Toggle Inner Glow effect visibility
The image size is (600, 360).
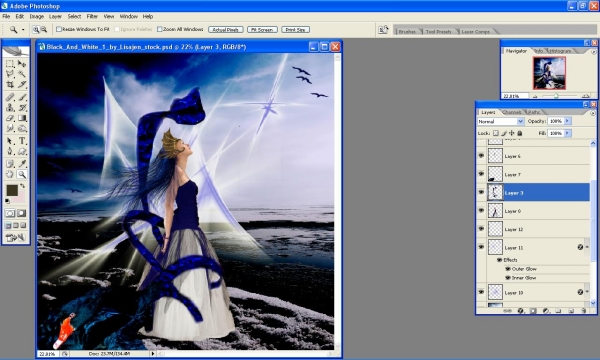coord(508,278)
